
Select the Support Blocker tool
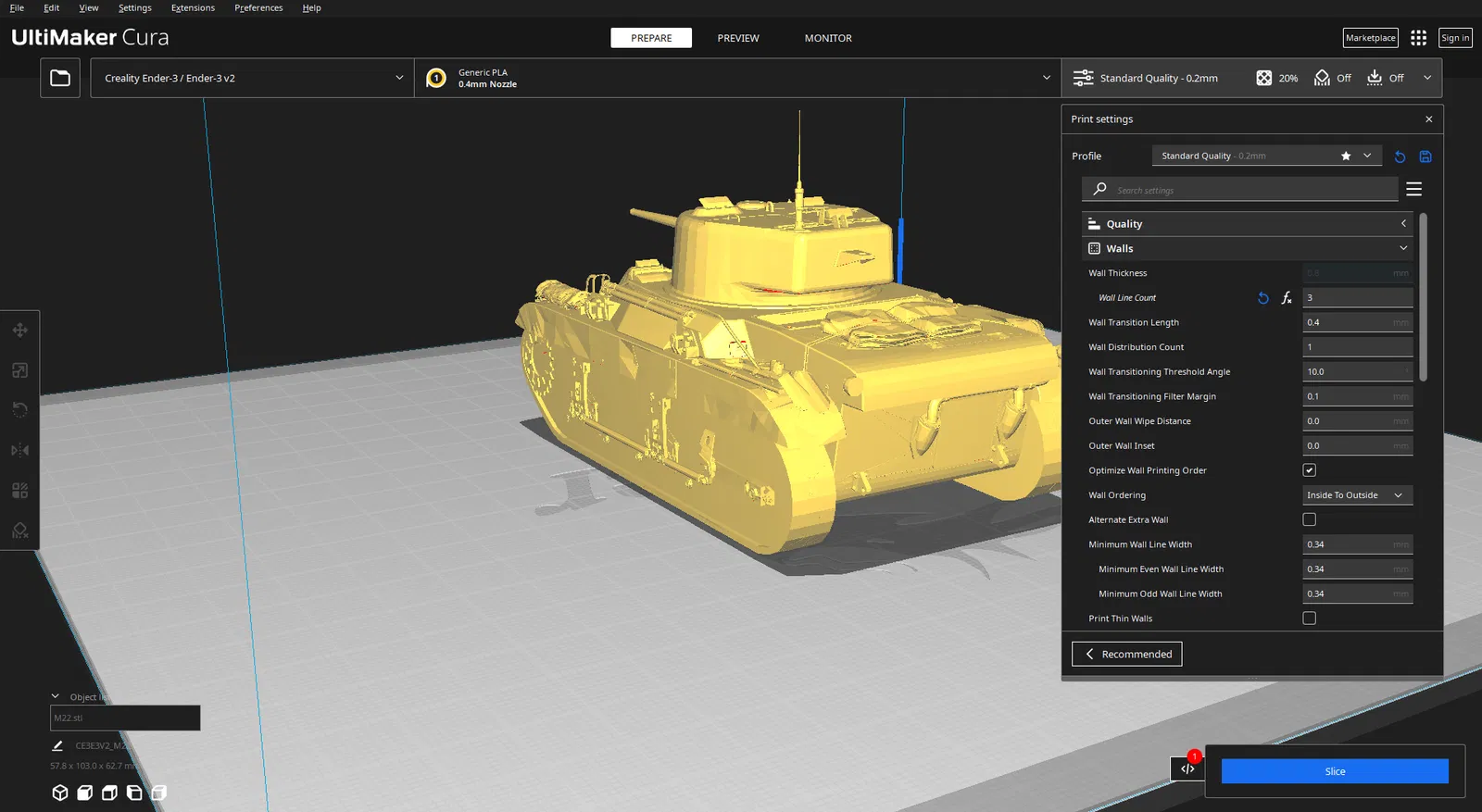pos(19,530)
